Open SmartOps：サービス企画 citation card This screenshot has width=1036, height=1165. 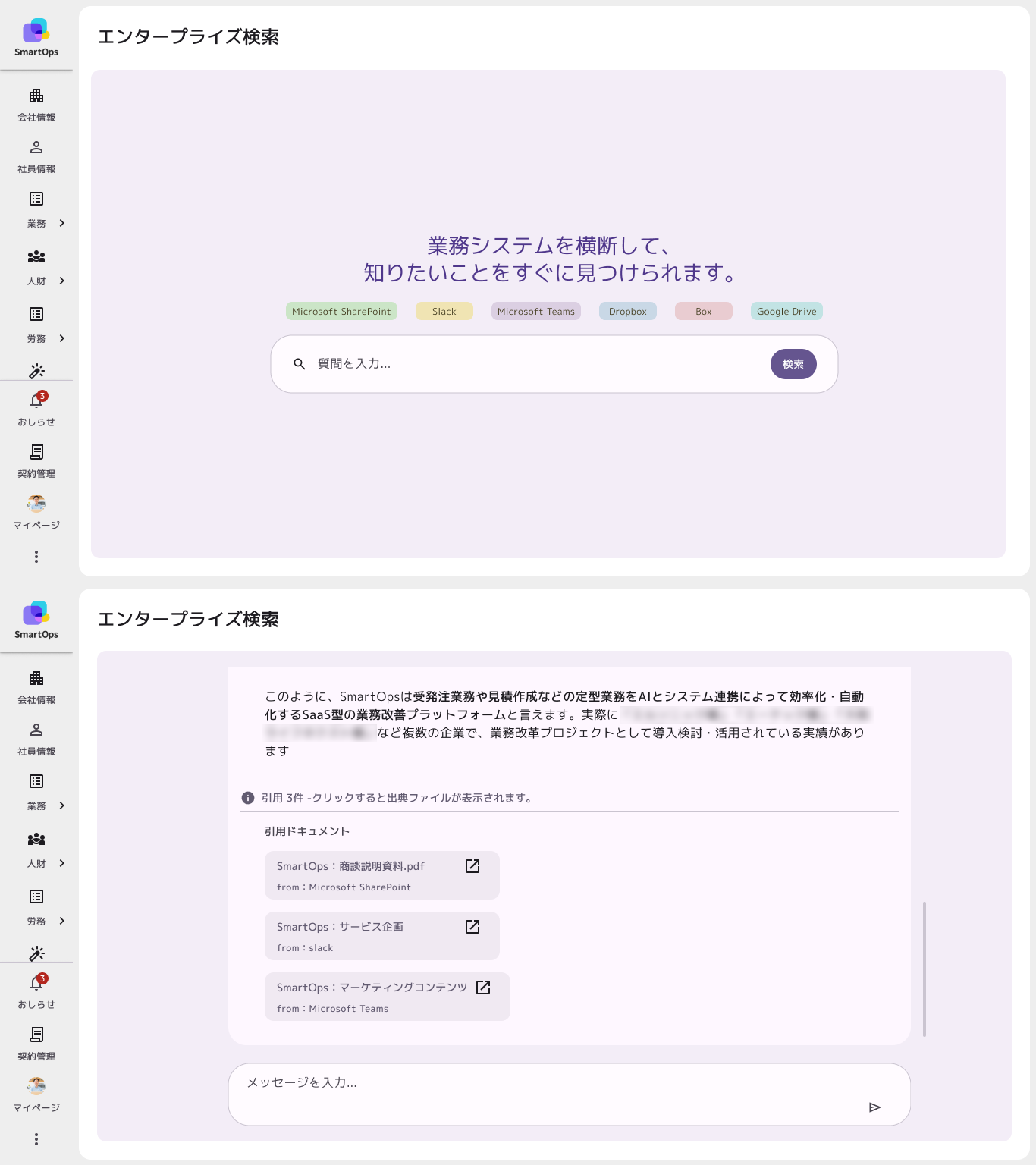pyautogui.click(x=382, y=936)
